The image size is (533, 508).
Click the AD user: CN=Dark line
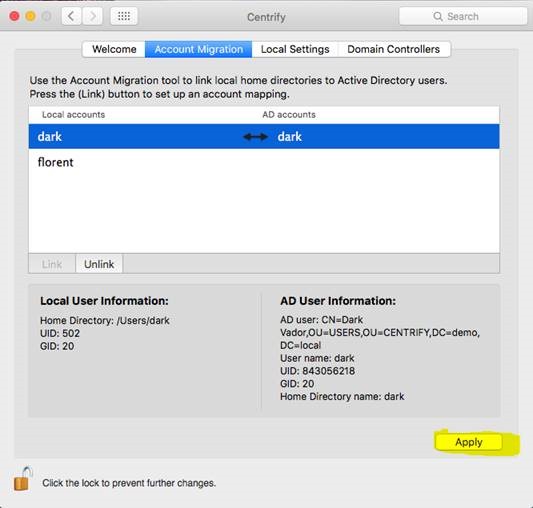click(321, 320)
